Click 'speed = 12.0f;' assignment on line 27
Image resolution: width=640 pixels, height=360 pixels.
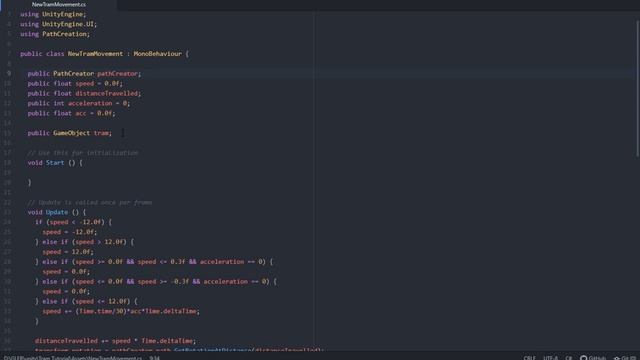(68, 252)
